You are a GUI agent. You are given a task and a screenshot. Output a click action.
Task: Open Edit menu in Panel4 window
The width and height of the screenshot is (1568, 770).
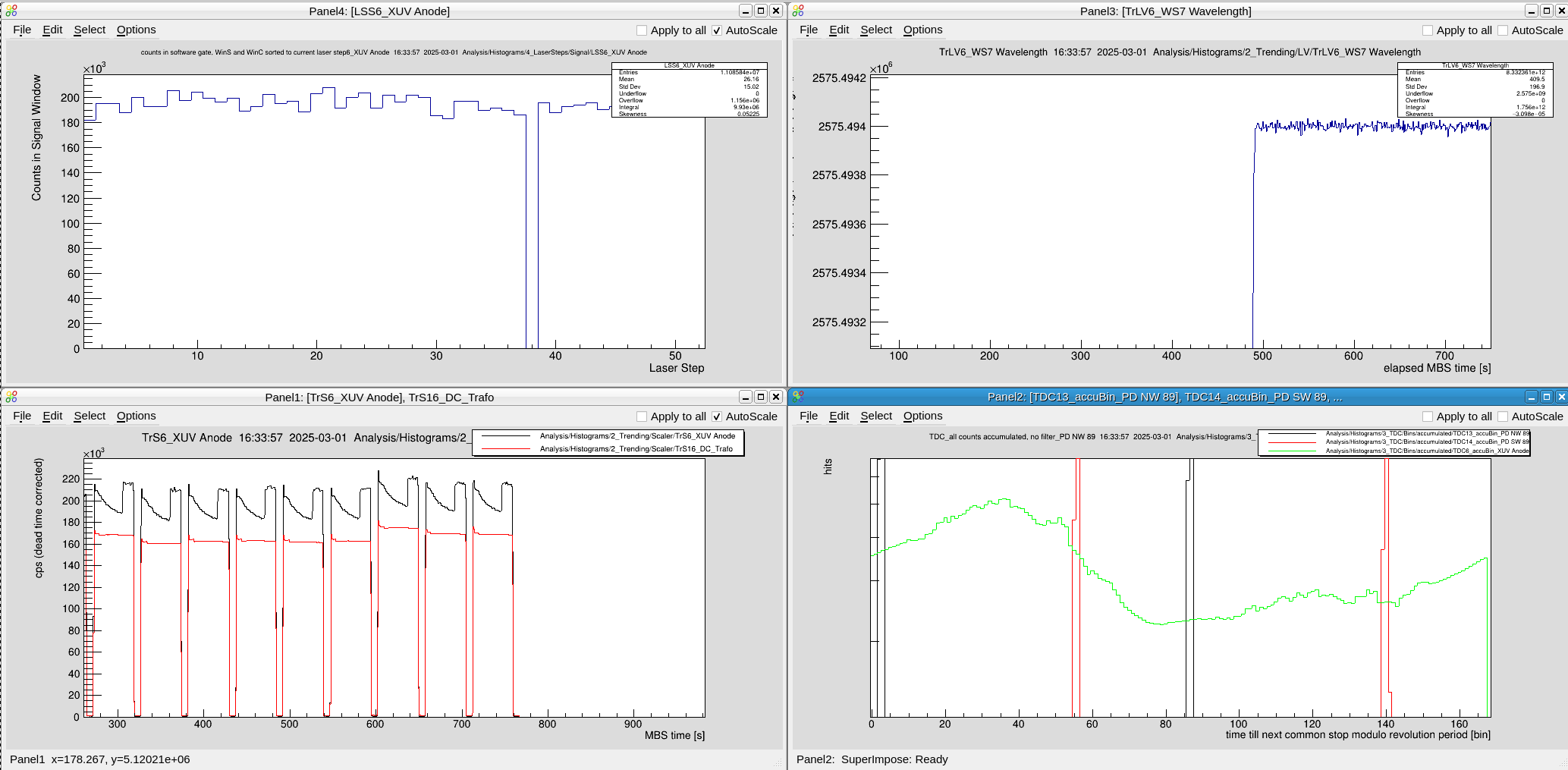[52, 30]
